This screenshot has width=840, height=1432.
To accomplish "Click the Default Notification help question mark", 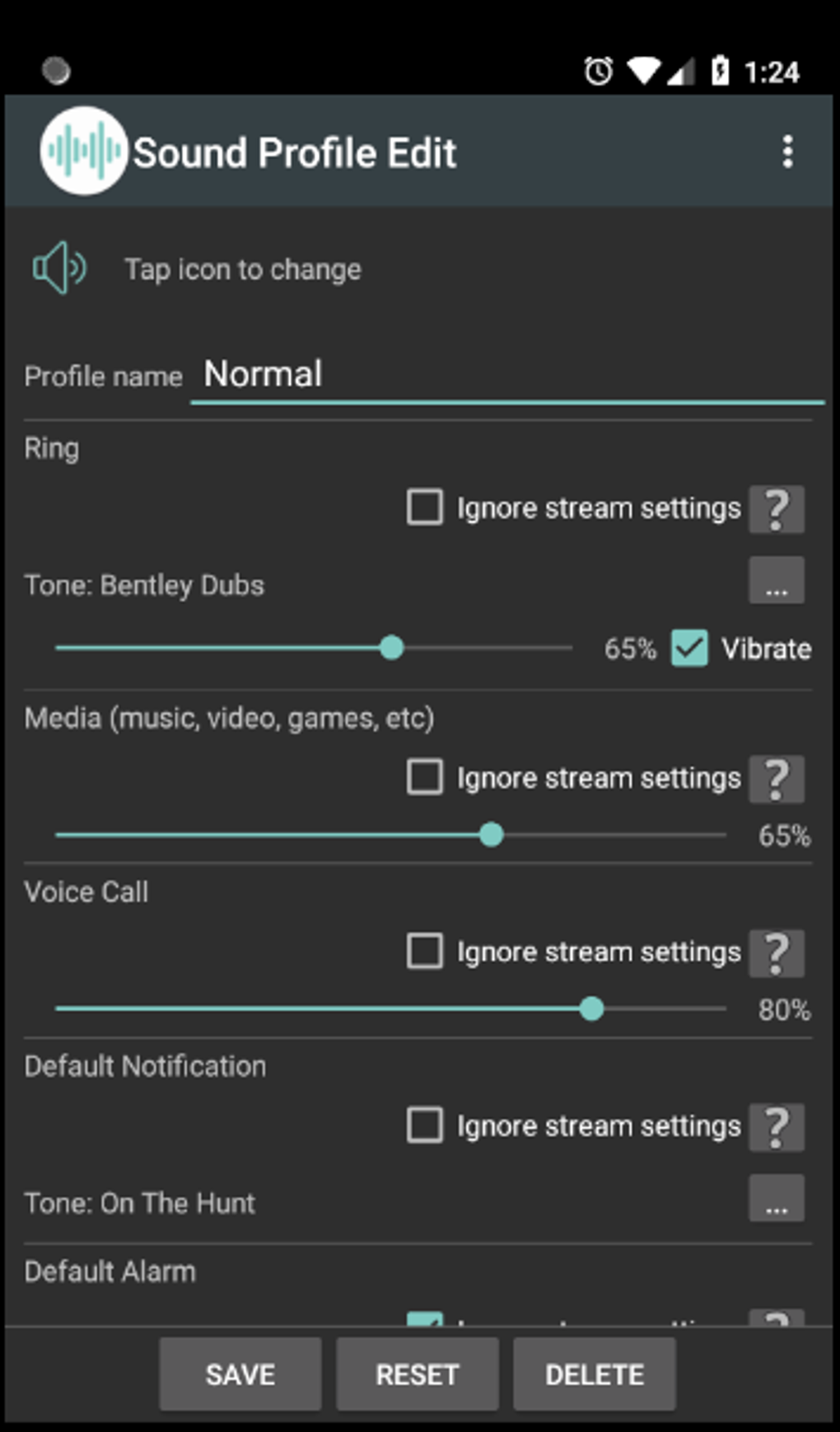I will [776, 1125].
